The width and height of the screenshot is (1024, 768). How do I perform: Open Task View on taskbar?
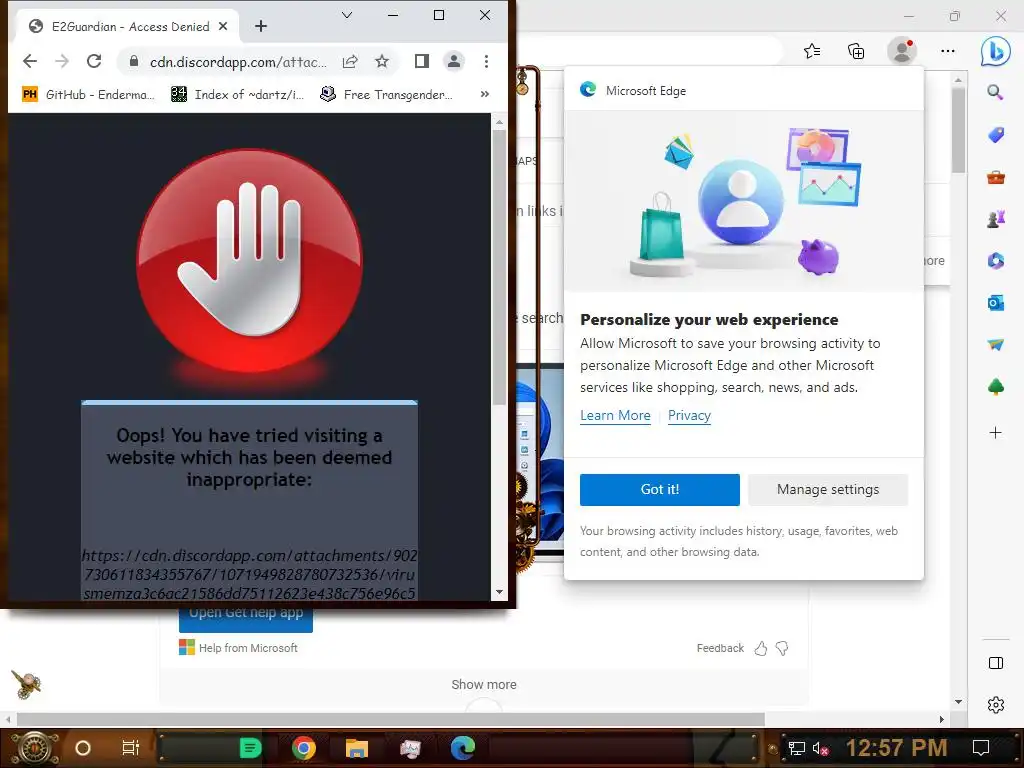pos(131,748)
